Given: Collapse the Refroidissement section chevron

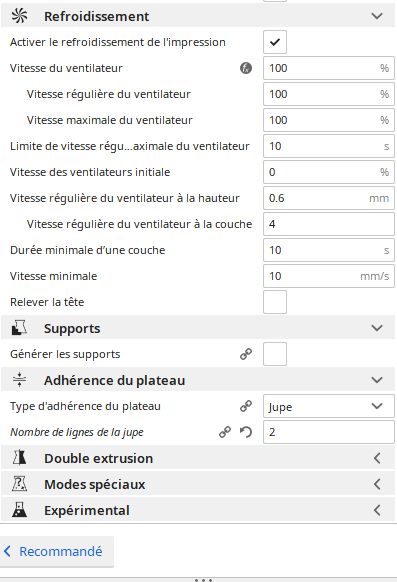Looking at the screenshot, I should pyautogui.click(x=377, y=16).
